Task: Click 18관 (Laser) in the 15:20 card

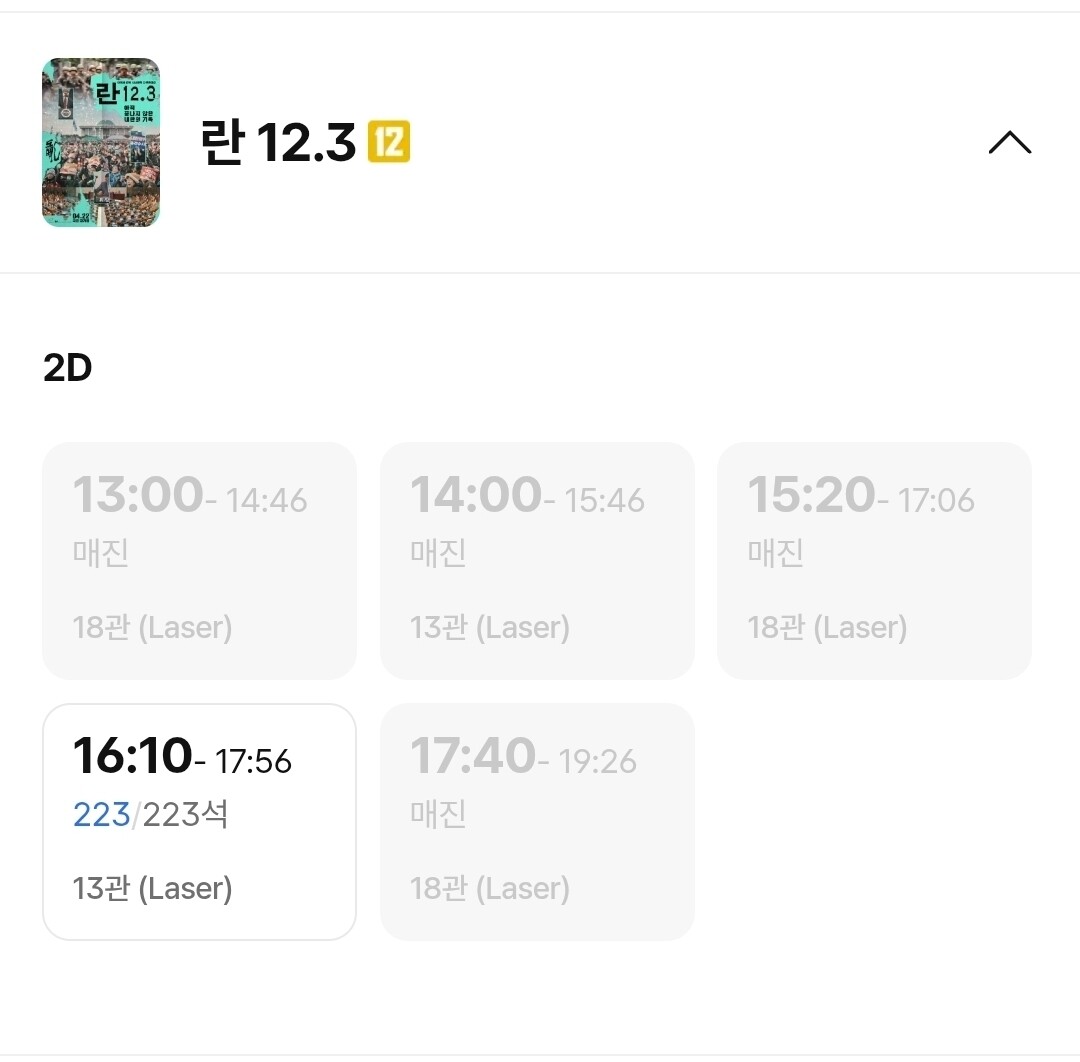Action: click(827, 627)
